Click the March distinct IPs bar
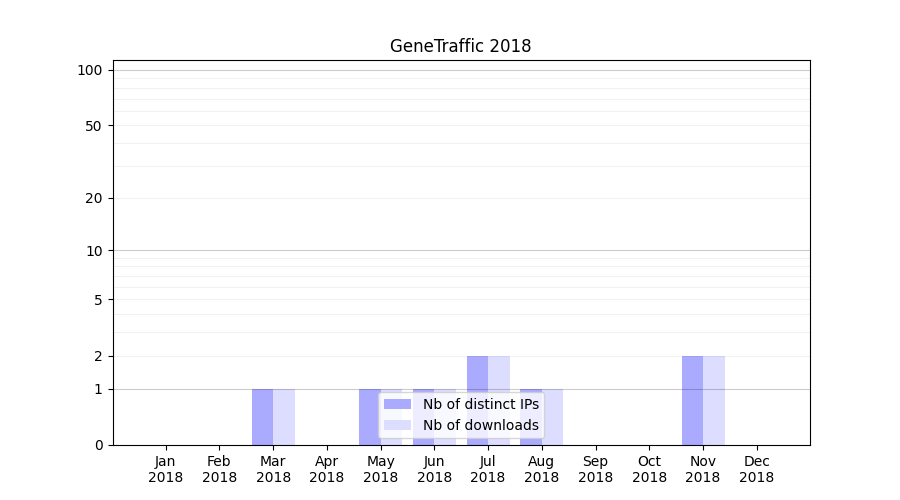900x500 pixels. (x=262, y=417)
